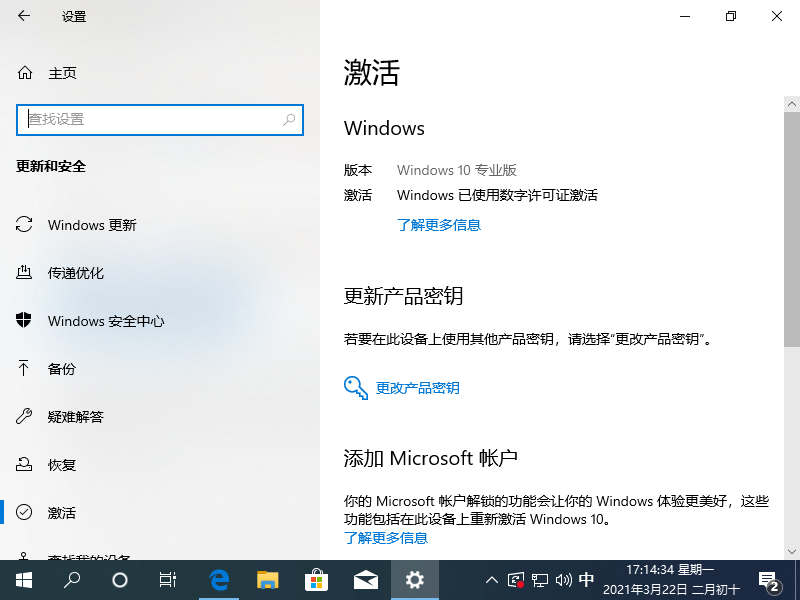The image size is (800, 600).
Task: Open 了解更多信息 link below activation status
Action: [x=438, y=225]
